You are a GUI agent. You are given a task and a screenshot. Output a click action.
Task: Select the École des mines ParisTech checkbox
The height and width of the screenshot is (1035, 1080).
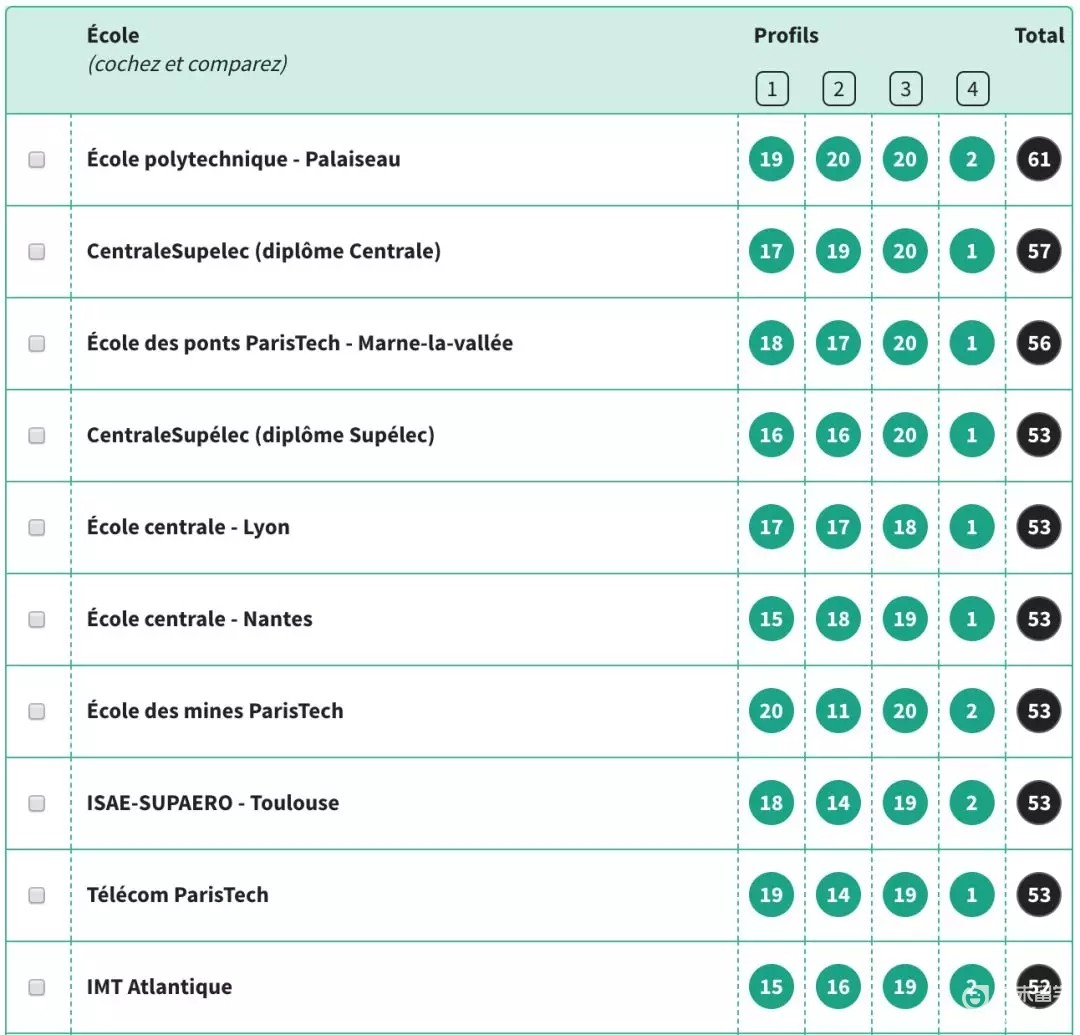pos(37,711)
